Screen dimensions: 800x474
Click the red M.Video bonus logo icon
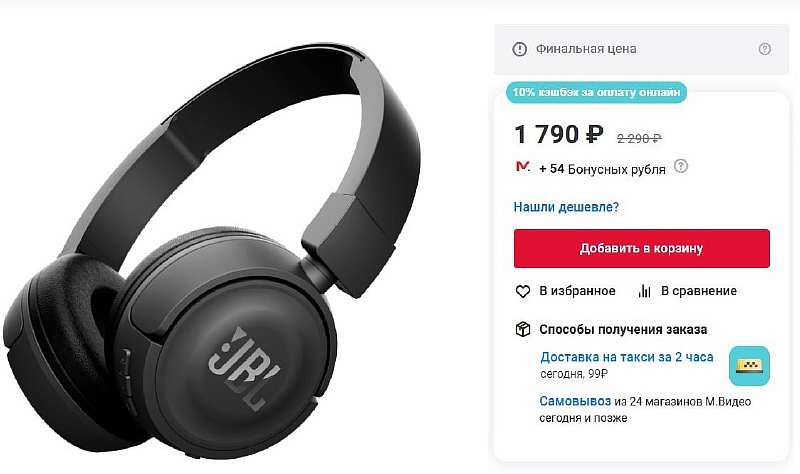523,166
